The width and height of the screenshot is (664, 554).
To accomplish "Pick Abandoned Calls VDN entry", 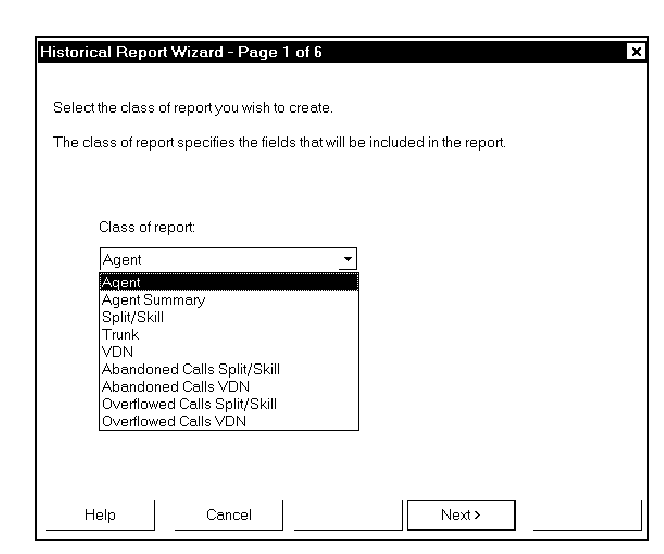I will [229, 387].
